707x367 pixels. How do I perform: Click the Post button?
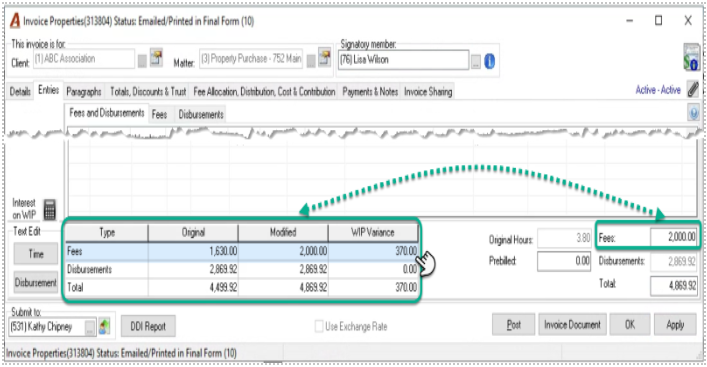[514, 325]
